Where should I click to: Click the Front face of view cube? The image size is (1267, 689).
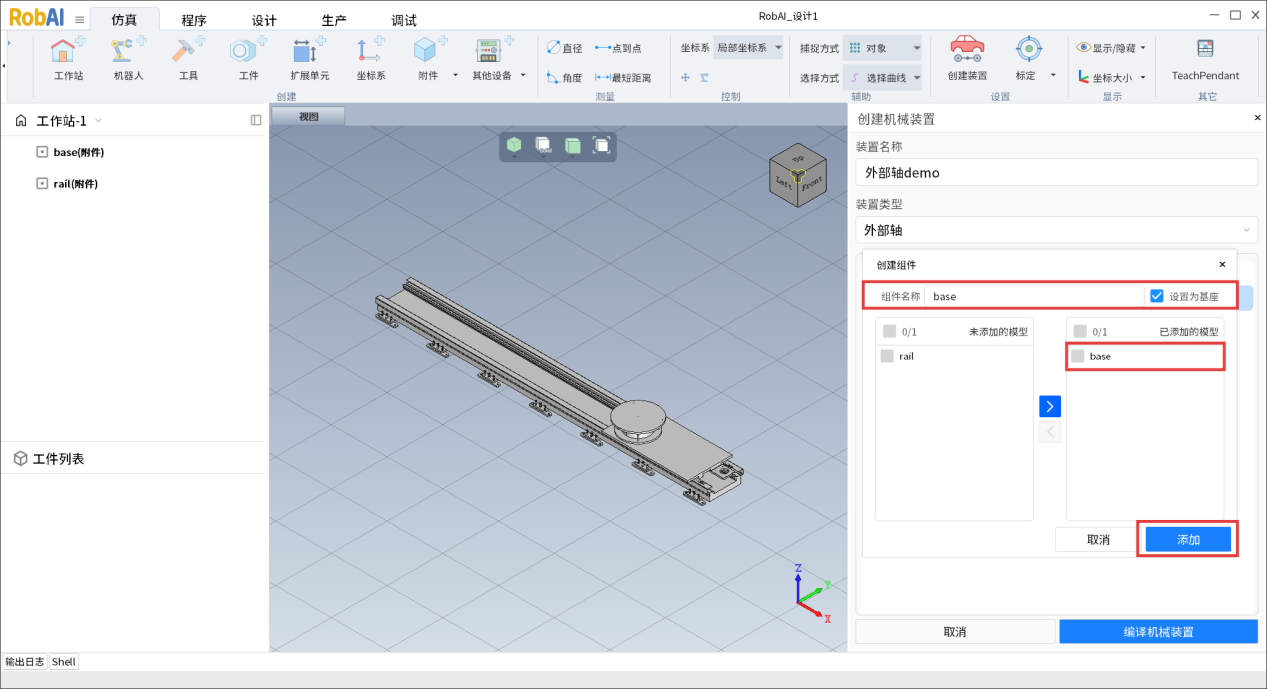point(813,184)
